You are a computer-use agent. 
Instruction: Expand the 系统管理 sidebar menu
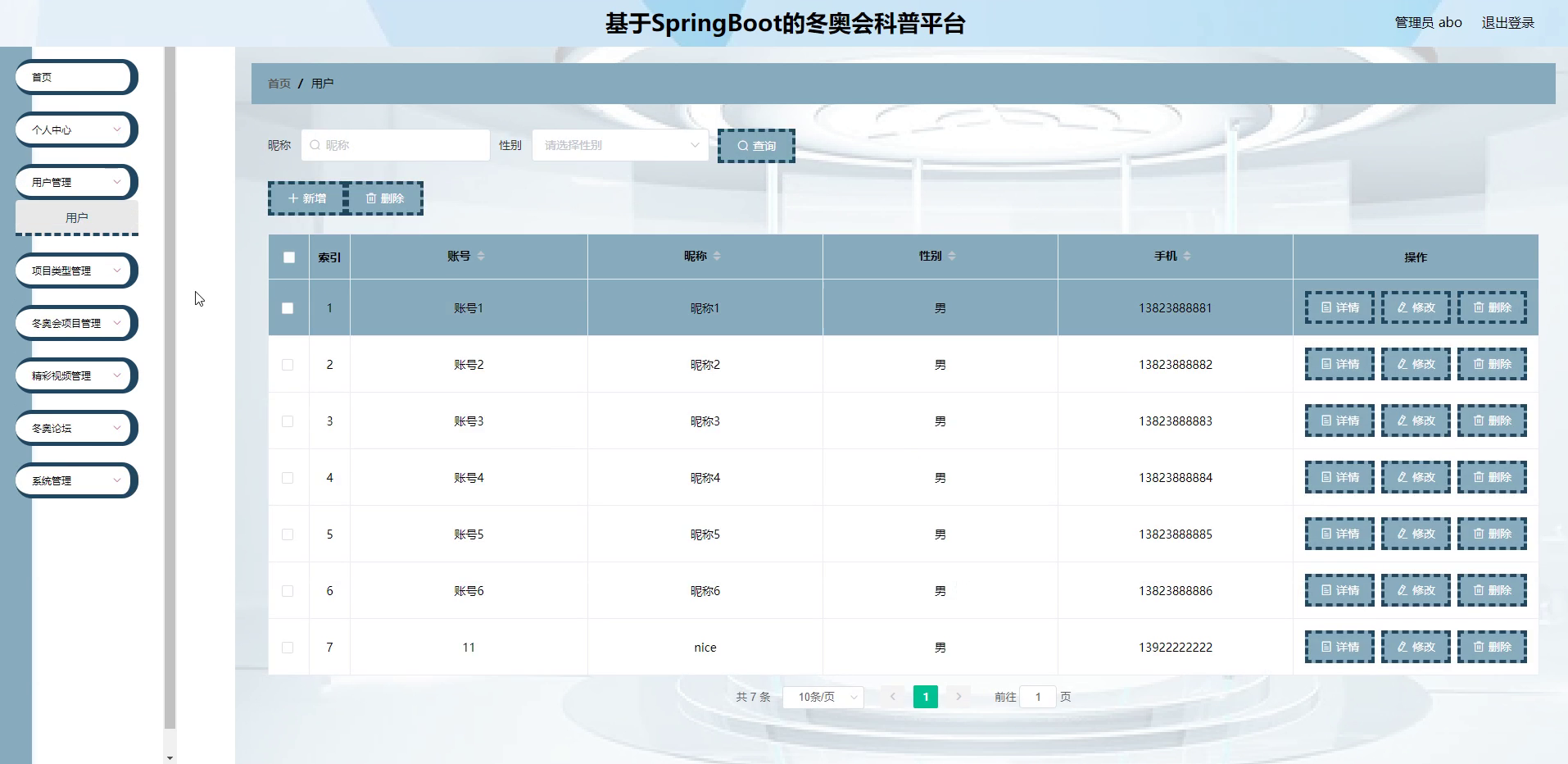click(76, 480)
